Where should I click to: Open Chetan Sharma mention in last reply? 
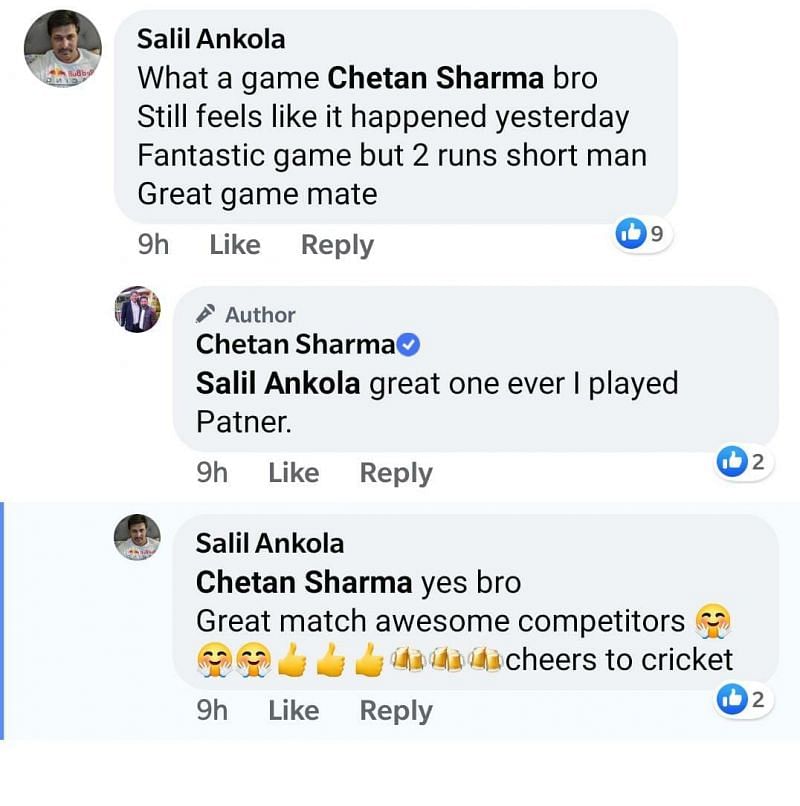[x=304, y=582]
